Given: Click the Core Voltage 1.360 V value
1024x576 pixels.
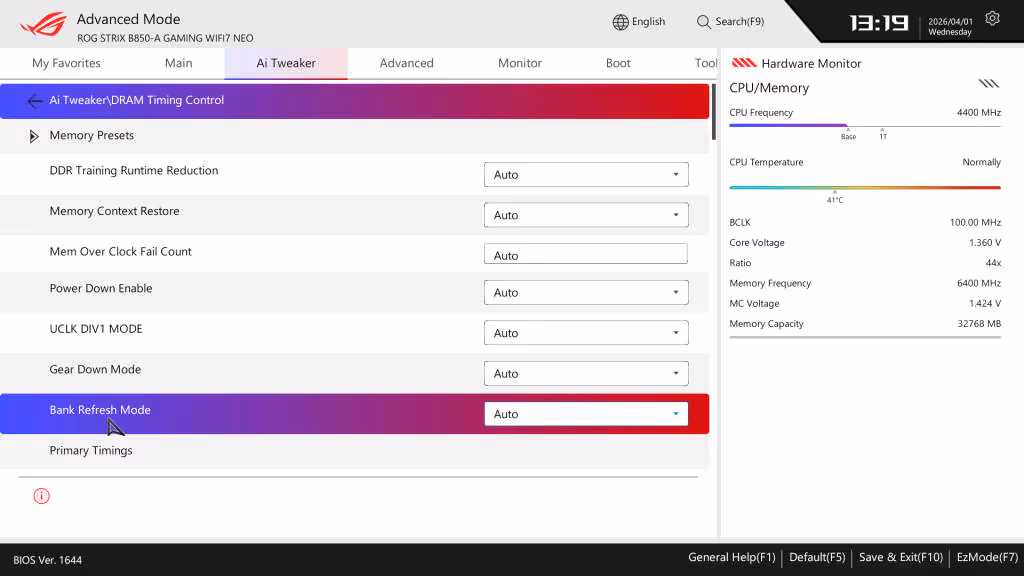Looking at the screenshot, I should (985, 243).
